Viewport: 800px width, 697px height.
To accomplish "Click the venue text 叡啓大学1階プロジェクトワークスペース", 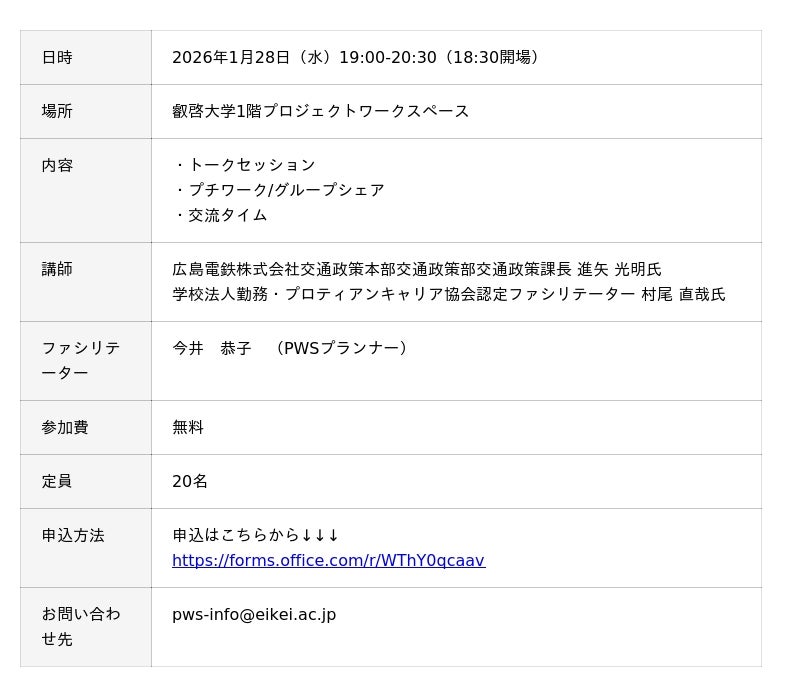I will click(x=320, y=112).
